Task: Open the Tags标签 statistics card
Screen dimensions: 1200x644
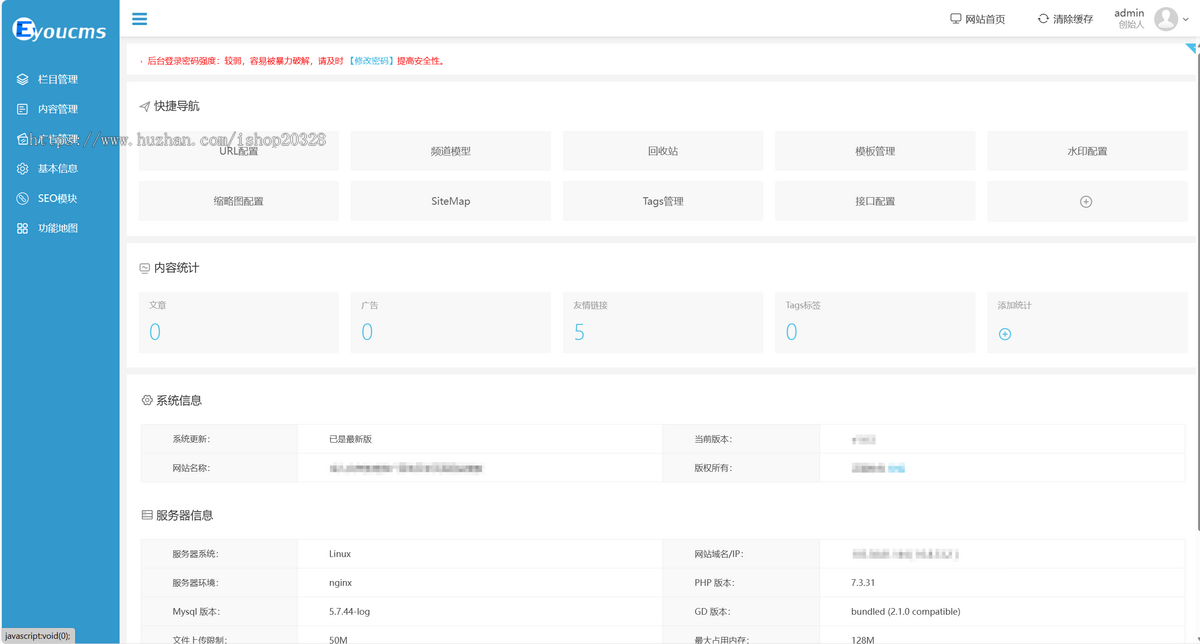Action: click(x=875, y=322)
